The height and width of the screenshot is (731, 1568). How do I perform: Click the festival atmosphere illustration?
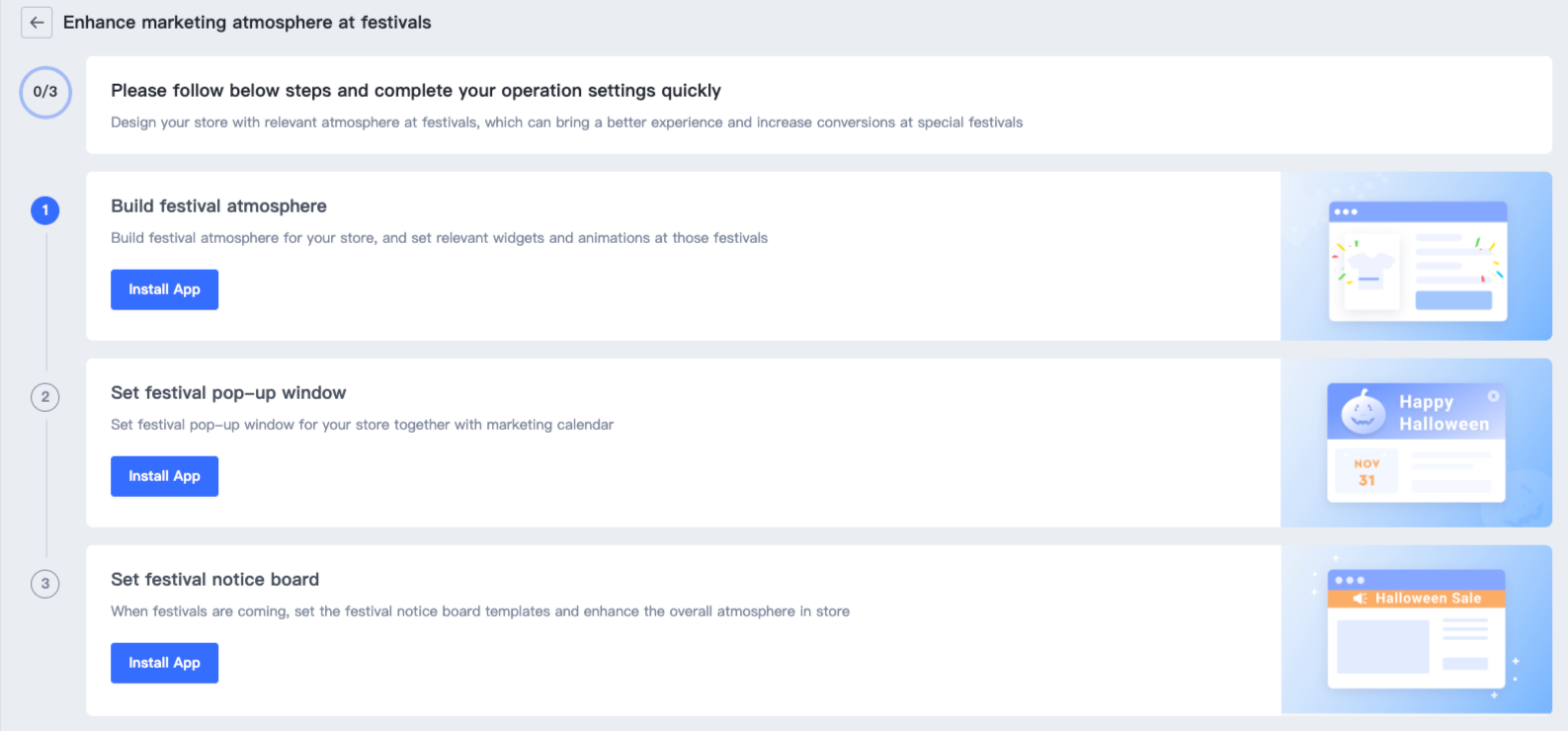[x=1417, y=259]
